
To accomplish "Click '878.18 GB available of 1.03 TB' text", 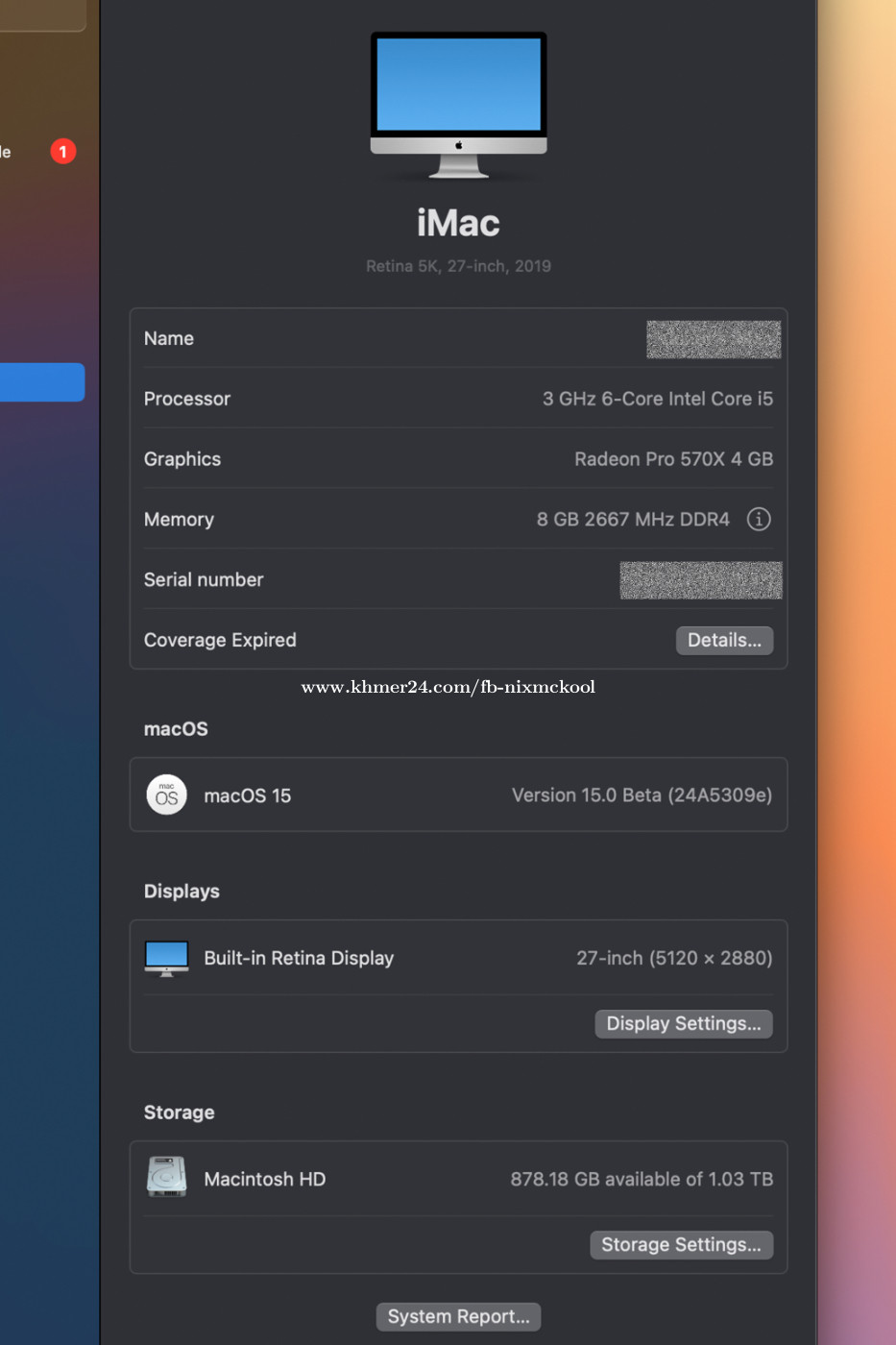I will click(x=642, y=1180).
